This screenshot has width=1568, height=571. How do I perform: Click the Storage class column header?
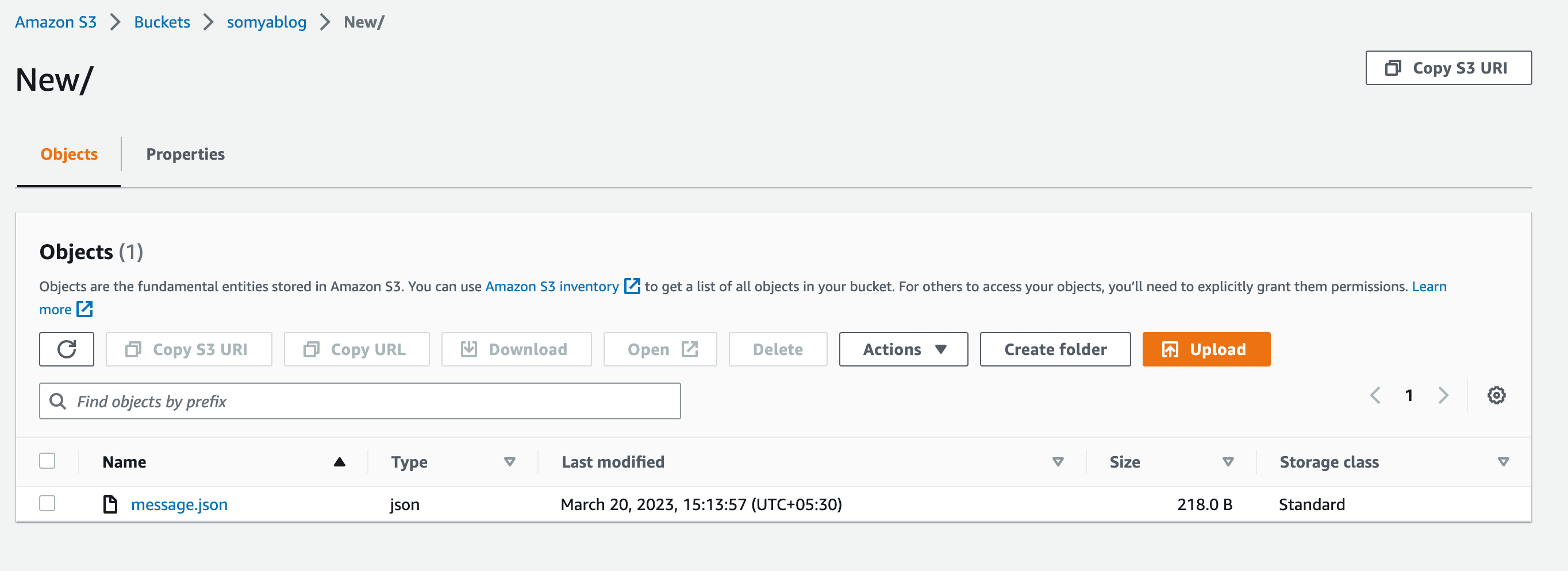(1329, 462)
